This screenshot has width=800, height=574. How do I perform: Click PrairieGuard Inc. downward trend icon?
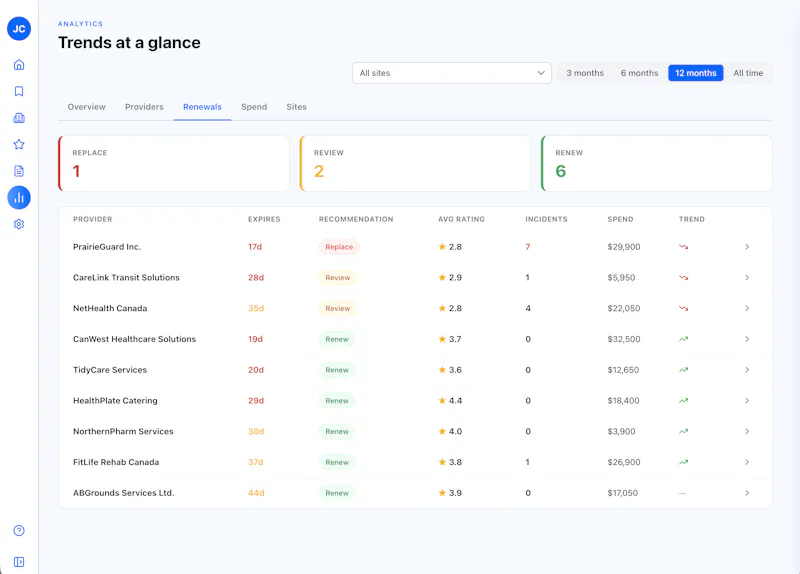684,247
